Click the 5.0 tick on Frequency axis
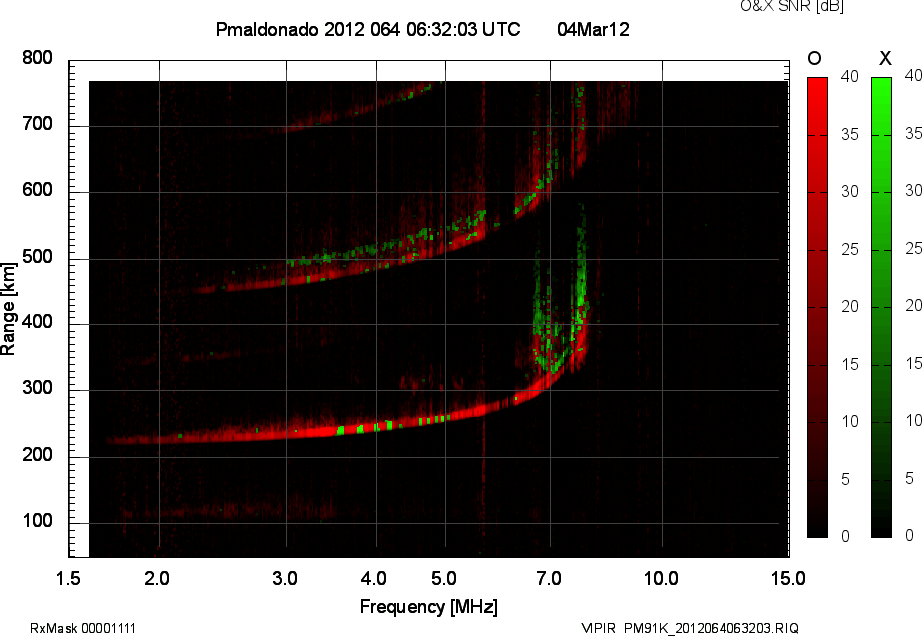 (x=444, y=579)
